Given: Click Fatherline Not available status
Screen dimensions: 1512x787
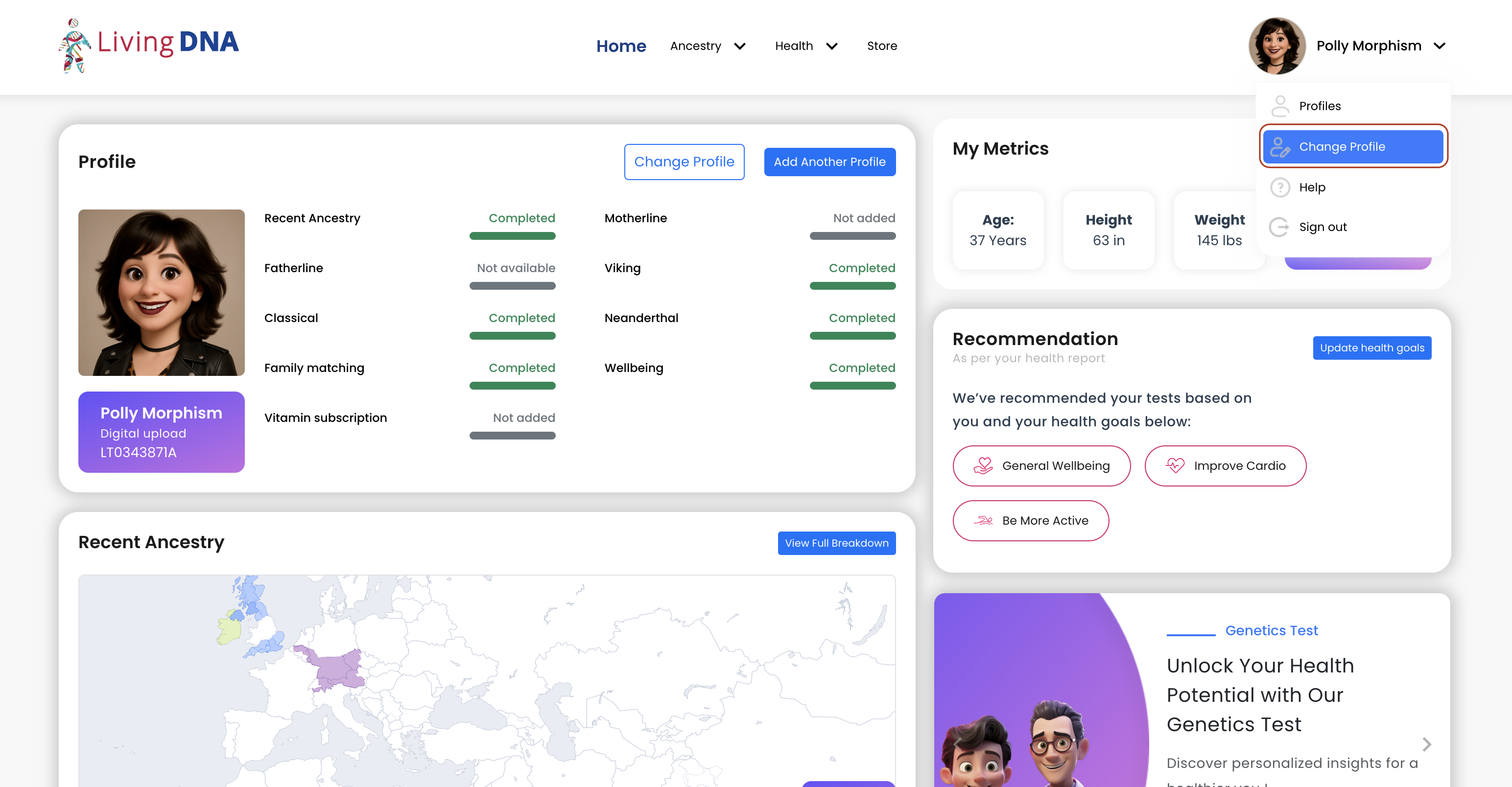Looking at the screenshot, I should 516,268.
